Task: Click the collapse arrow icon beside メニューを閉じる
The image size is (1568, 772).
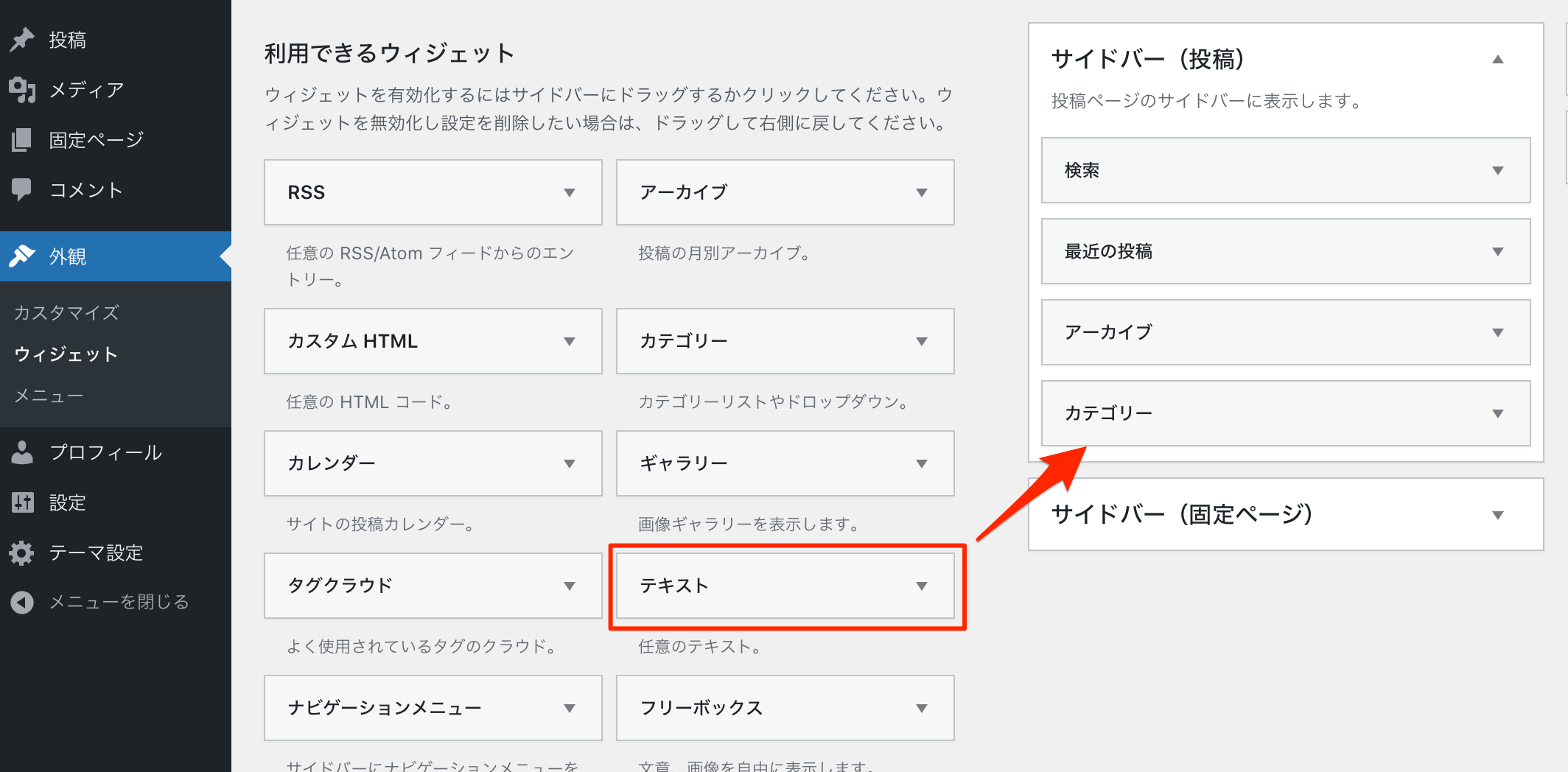Action: [x=22, y=603]
